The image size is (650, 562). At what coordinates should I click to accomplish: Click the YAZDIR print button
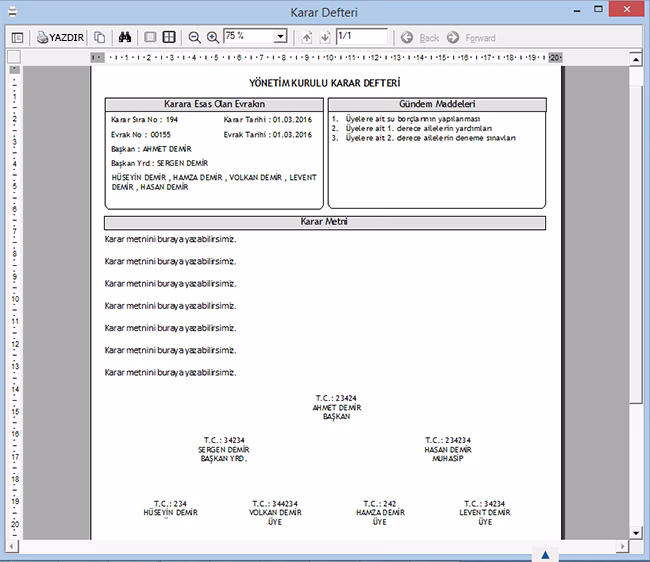[61, 38]
